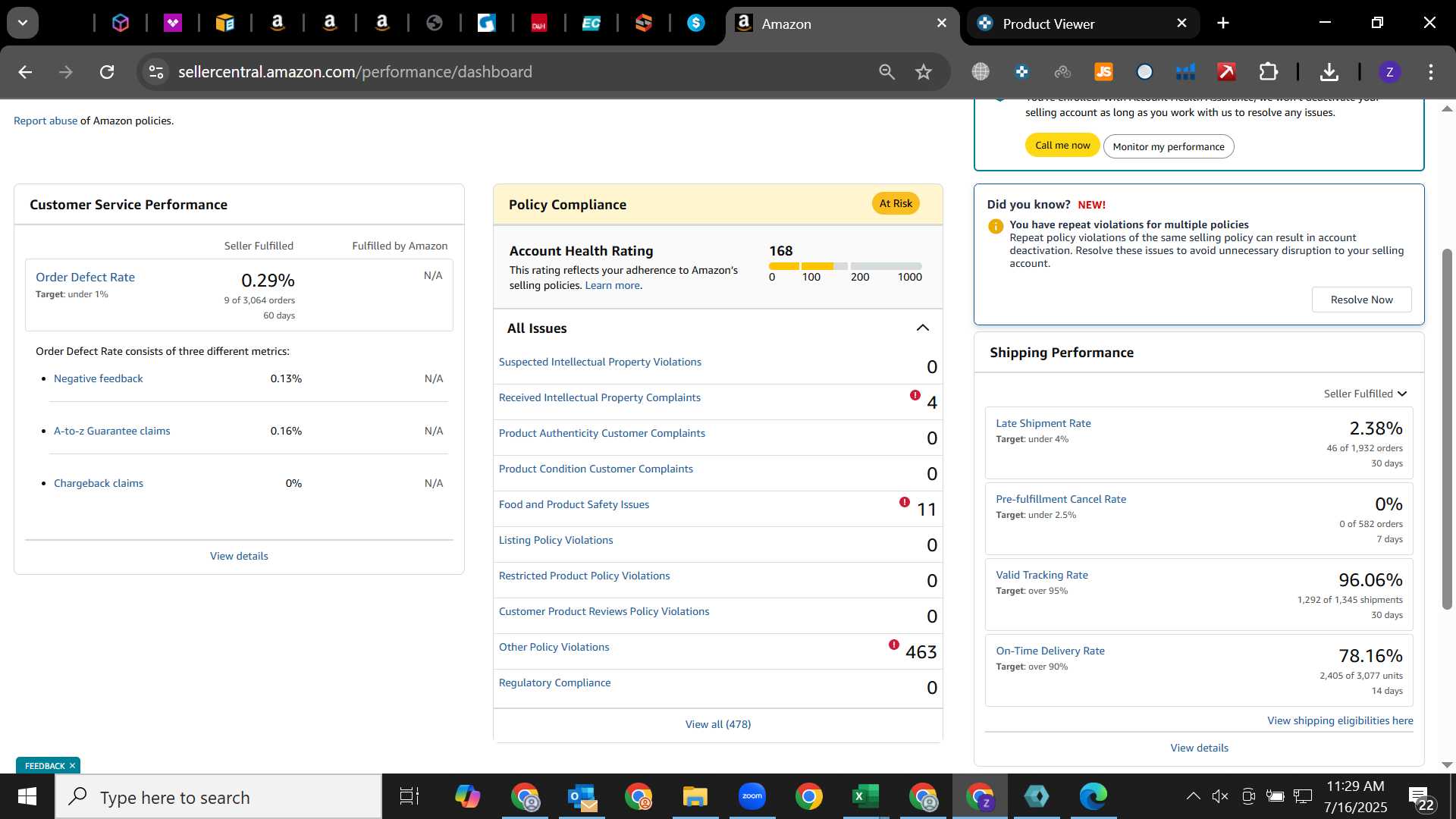The width and height of the screenshot is (1456, 819).
Task: Open the Extensions puzzle-piece menu
Action: 1268,72
